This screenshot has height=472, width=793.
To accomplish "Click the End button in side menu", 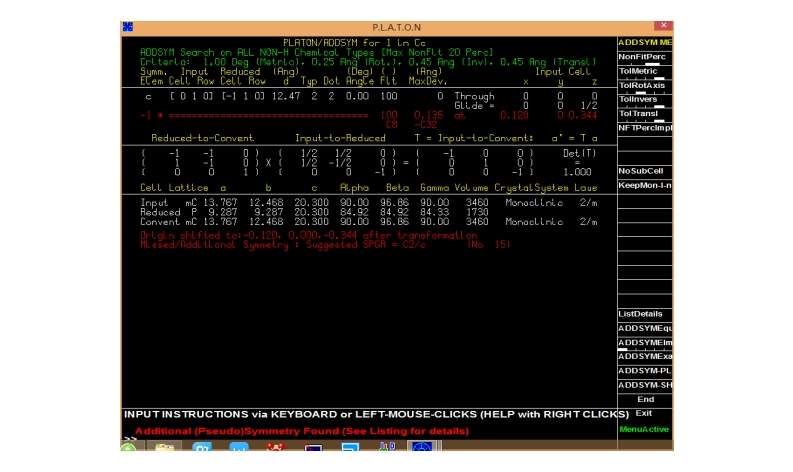I will tap(645, 399).
